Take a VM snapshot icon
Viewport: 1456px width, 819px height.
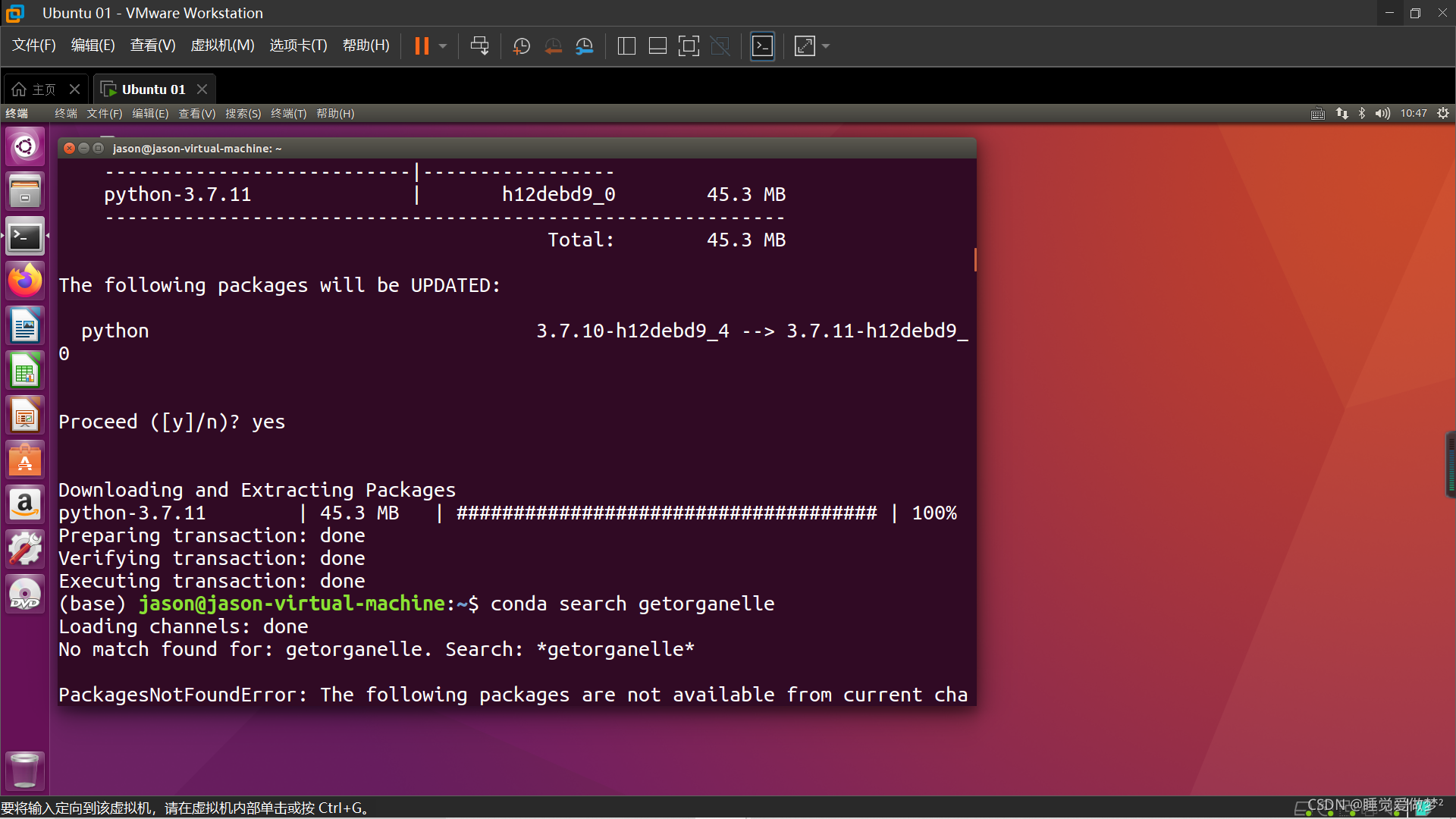pos(522,46)
